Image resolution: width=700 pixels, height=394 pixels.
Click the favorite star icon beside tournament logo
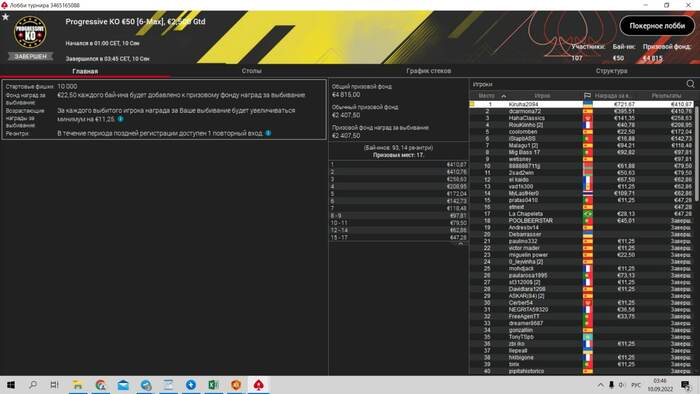(5, 17)
